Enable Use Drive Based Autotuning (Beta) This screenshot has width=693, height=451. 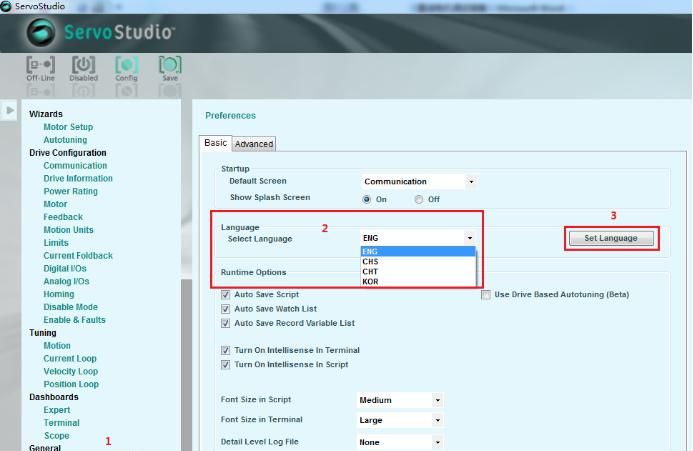coord(486,295)
